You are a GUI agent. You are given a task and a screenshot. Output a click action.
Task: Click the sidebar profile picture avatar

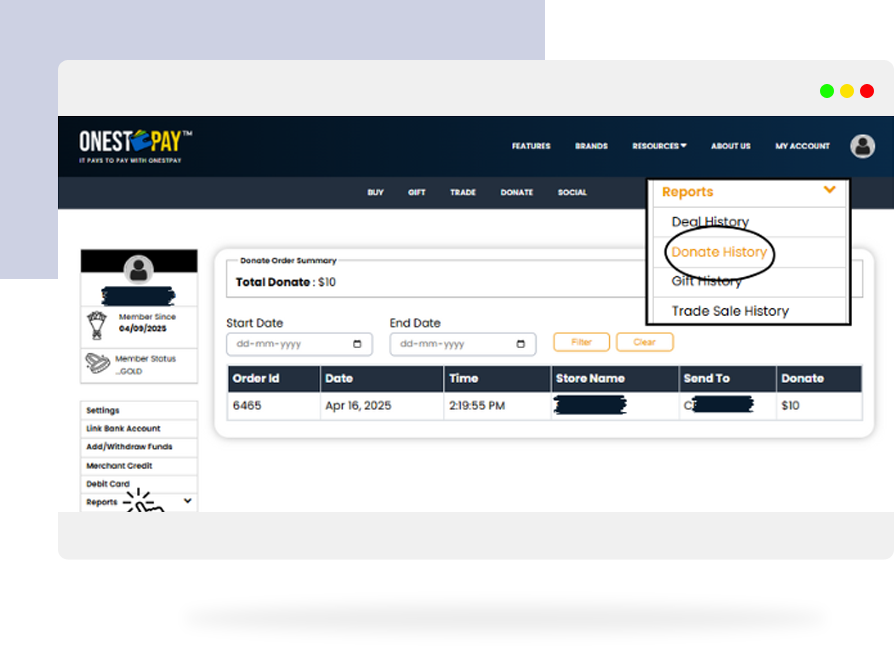point(139,267)
